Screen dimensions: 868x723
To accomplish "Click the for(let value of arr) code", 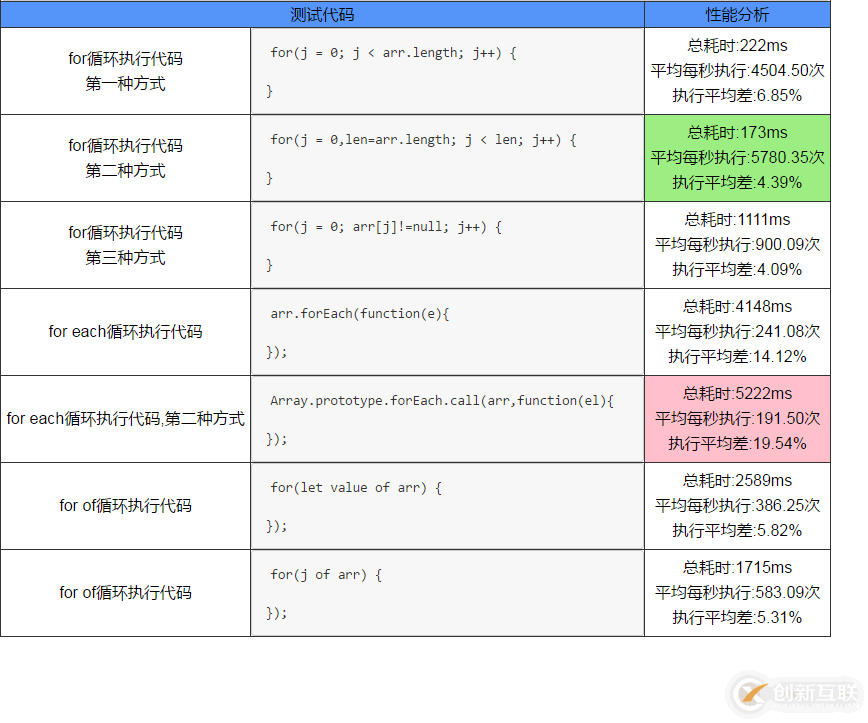I will point(356,488).
